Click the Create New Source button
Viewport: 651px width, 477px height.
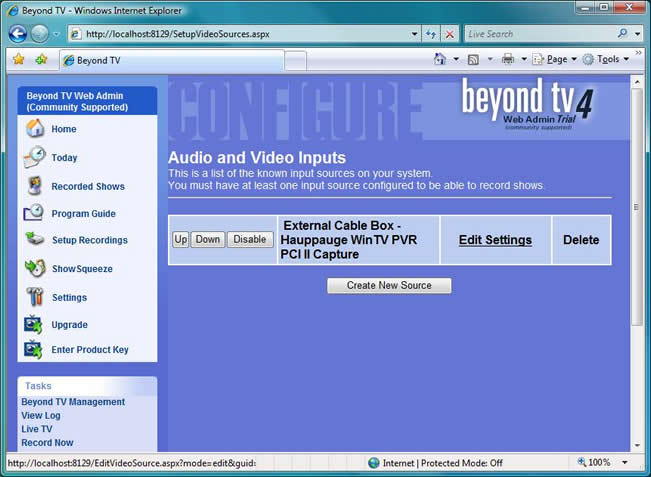pos(389,286)
